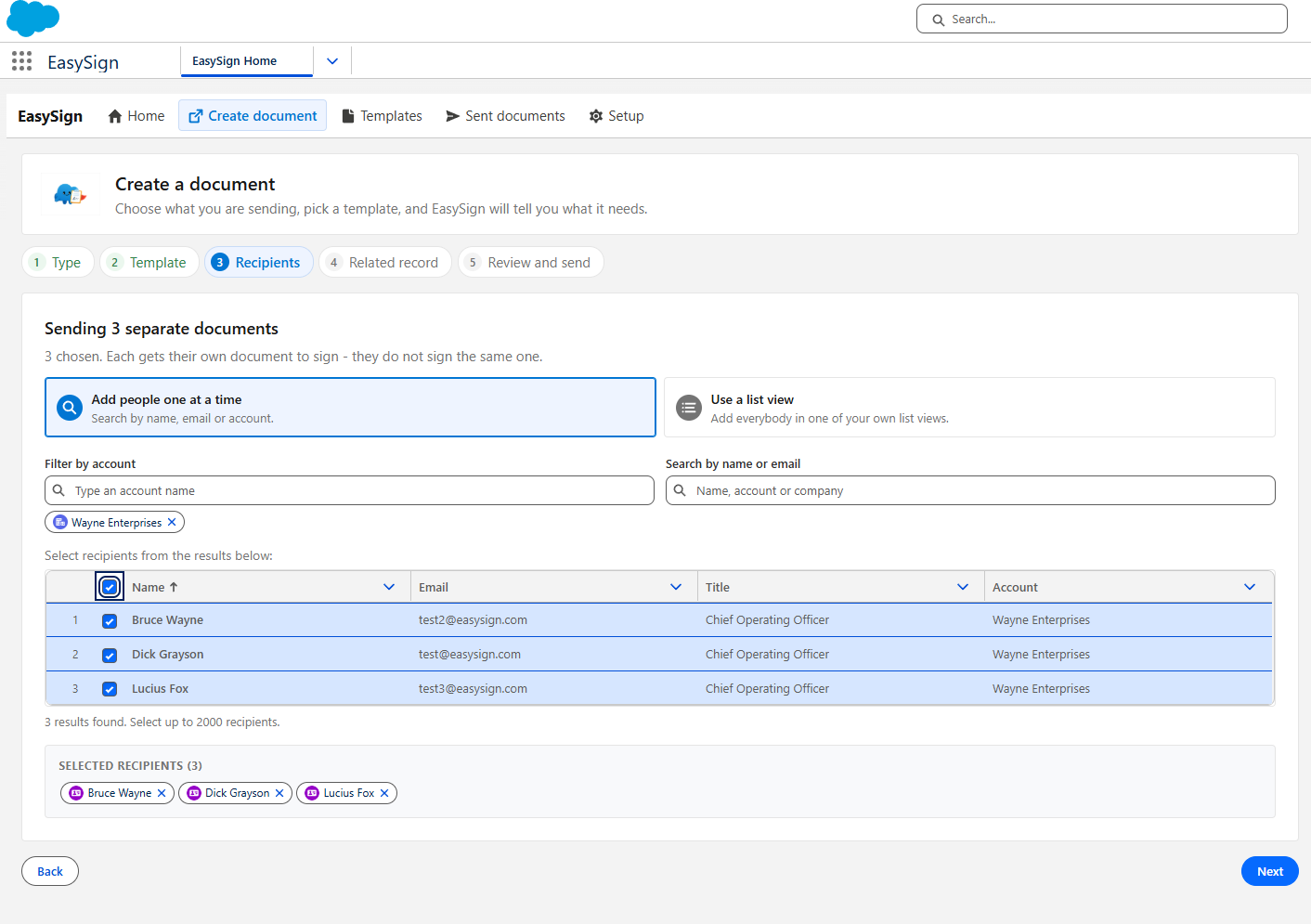This screenshot has width=1311, height=924.
Task: Click the Create document external-link icon
Action: [x=196, y=116]
